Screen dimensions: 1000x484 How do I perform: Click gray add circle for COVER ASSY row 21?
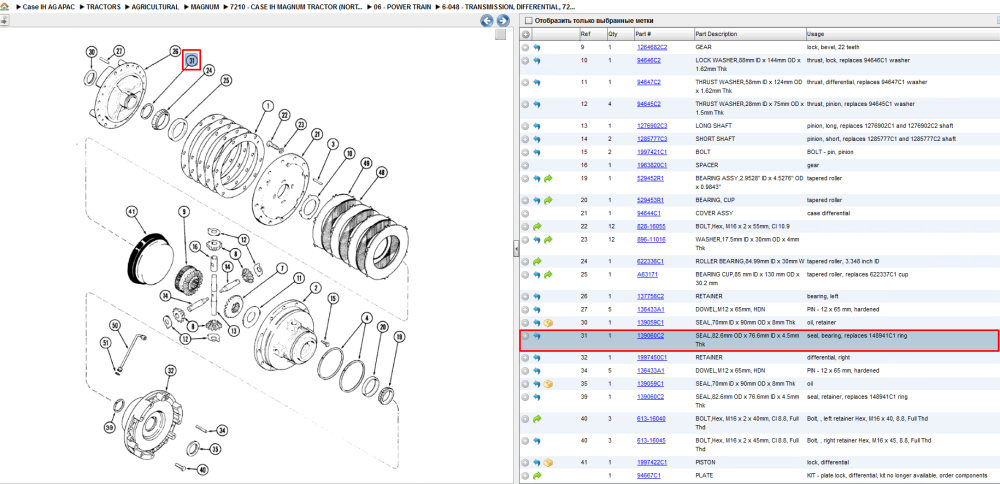(526, 213)
